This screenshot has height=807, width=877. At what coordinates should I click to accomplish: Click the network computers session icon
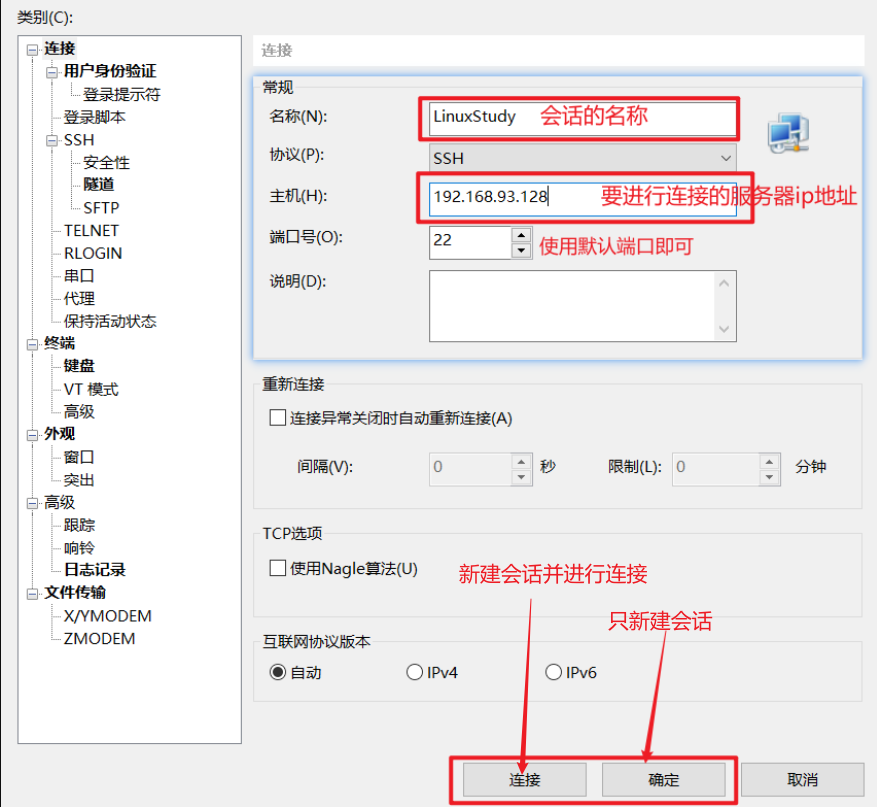[x=789, y=134]
